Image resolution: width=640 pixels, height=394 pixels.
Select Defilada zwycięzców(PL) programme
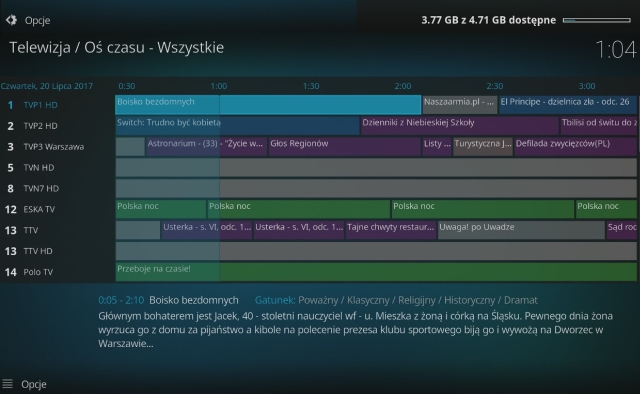[576, 147]
